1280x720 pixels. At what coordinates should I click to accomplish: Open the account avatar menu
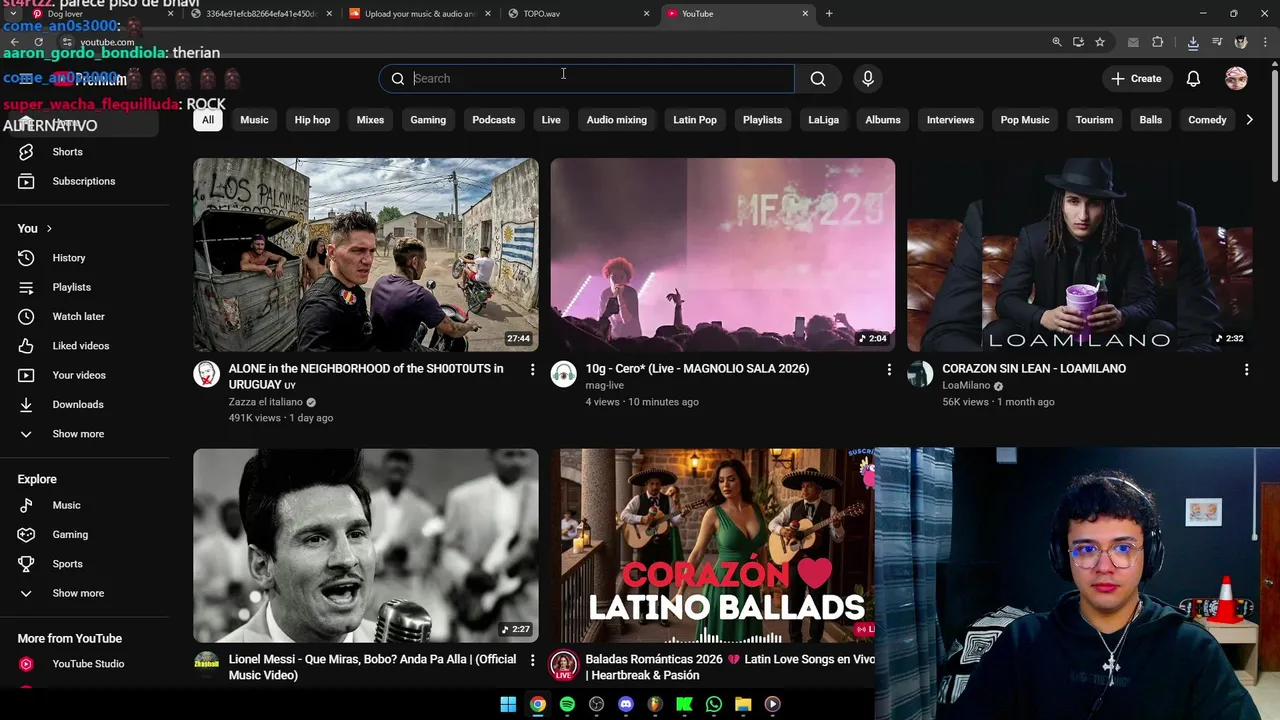[1236, 79]
